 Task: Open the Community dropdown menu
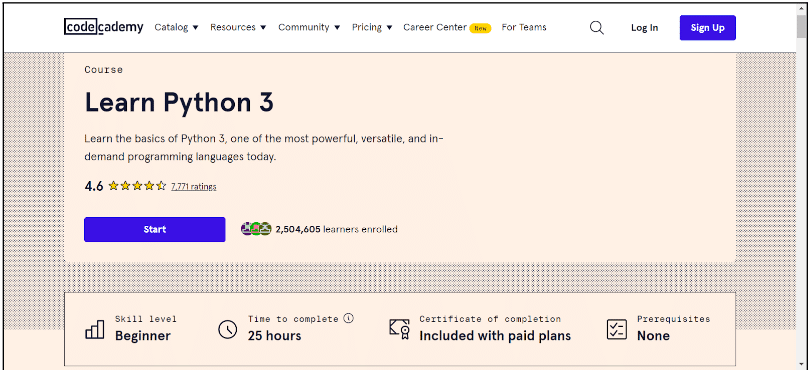point(309,27)
